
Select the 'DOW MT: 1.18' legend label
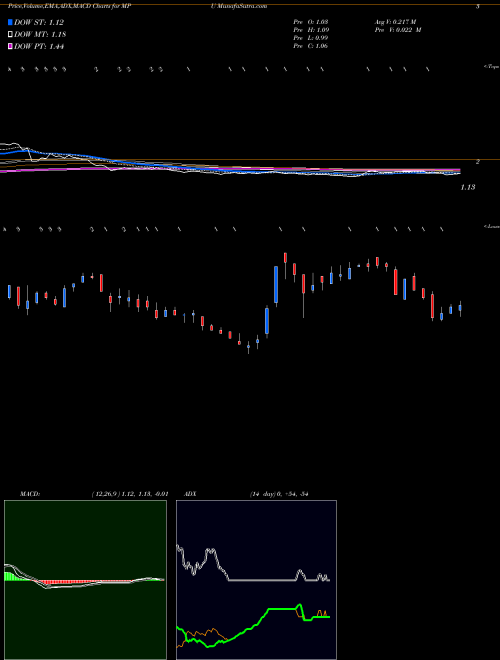[40, 35]
